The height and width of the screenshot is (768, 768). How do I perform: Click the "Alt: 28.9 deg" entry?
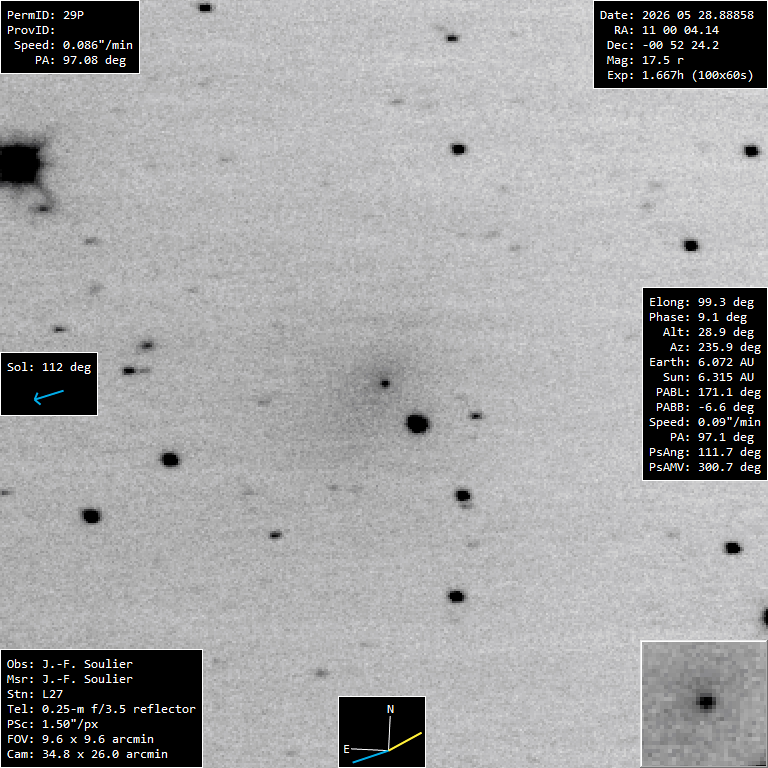[x=708, y=332]
